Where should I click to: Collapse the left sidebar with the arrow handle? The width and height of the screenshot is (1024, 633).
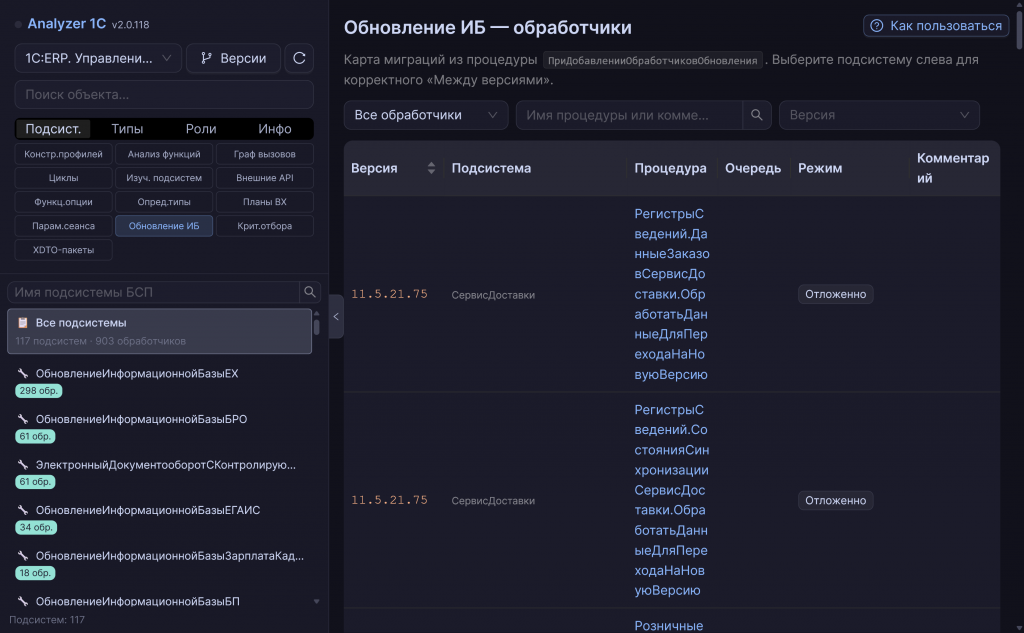336,317
